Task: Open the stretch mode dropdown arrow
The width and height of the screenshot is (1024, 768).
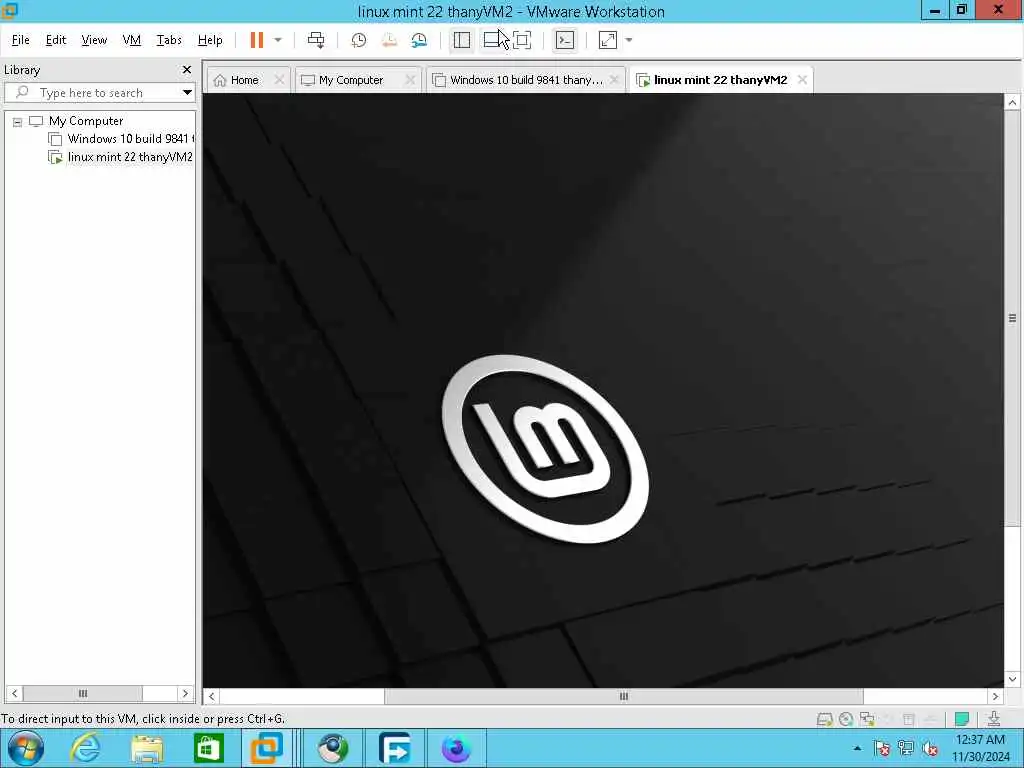Action: point(629,40)
